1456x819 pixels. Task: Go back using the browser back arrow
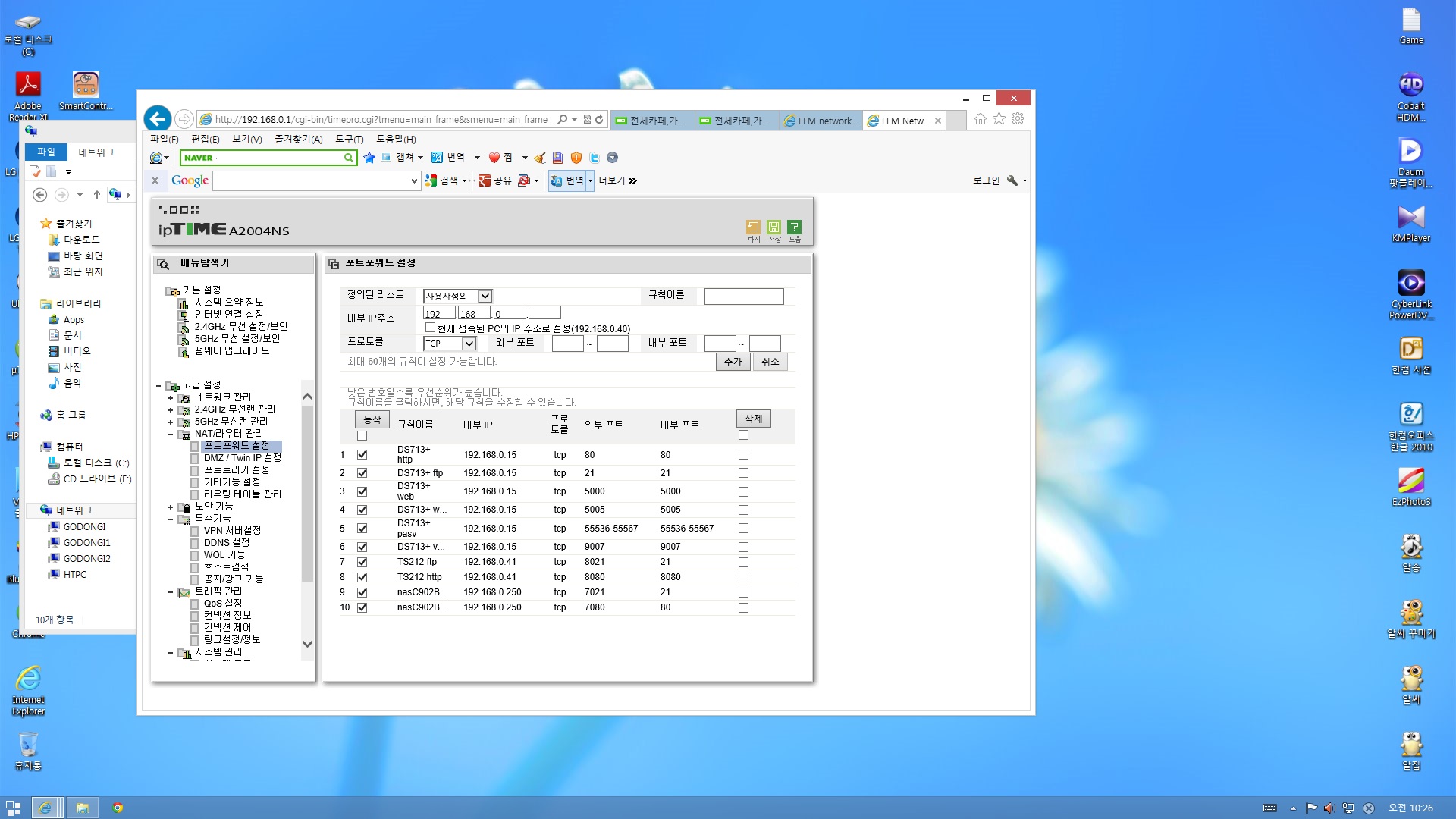(x=158, y=118)
